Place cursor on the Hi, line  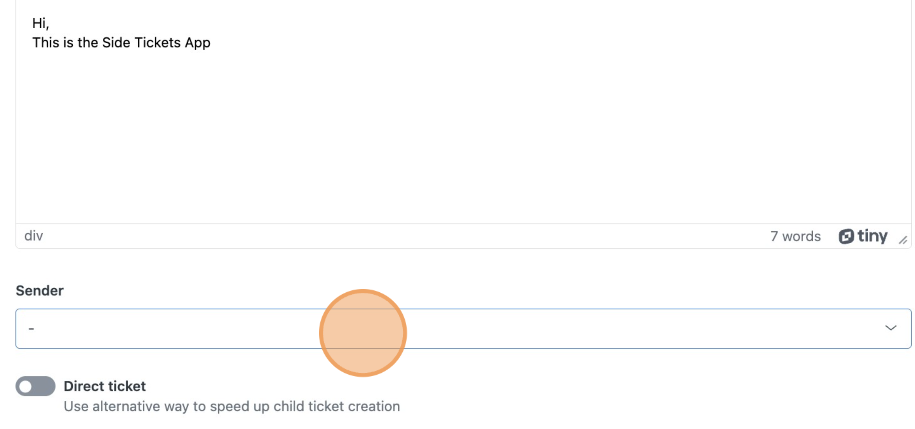point(41,24)
